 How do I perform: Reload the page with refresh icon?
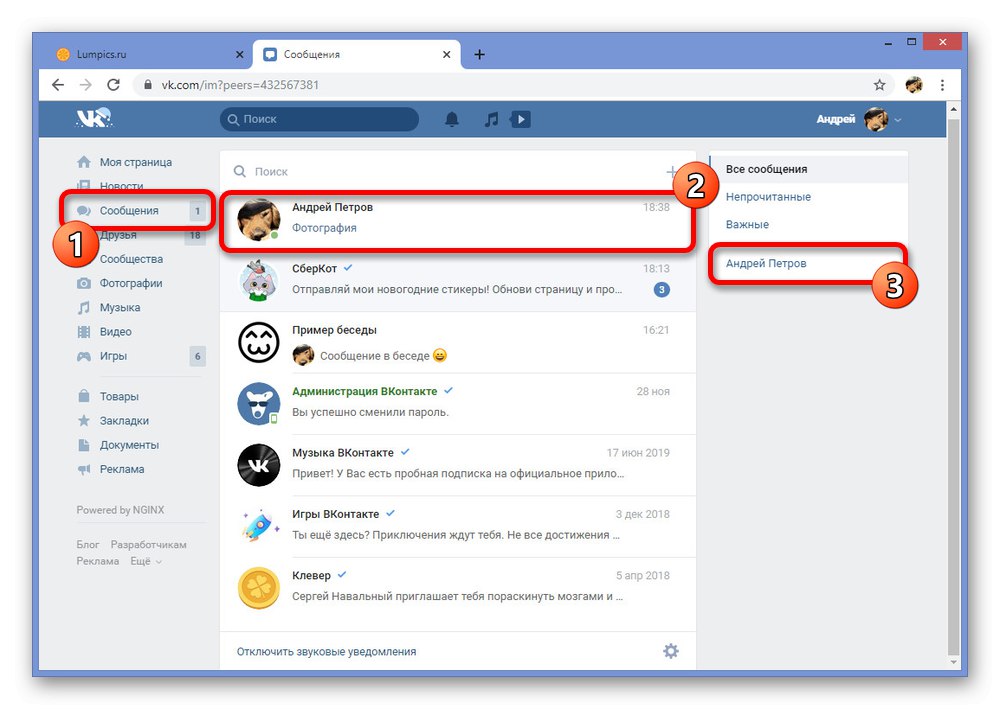tap(114, 85)
